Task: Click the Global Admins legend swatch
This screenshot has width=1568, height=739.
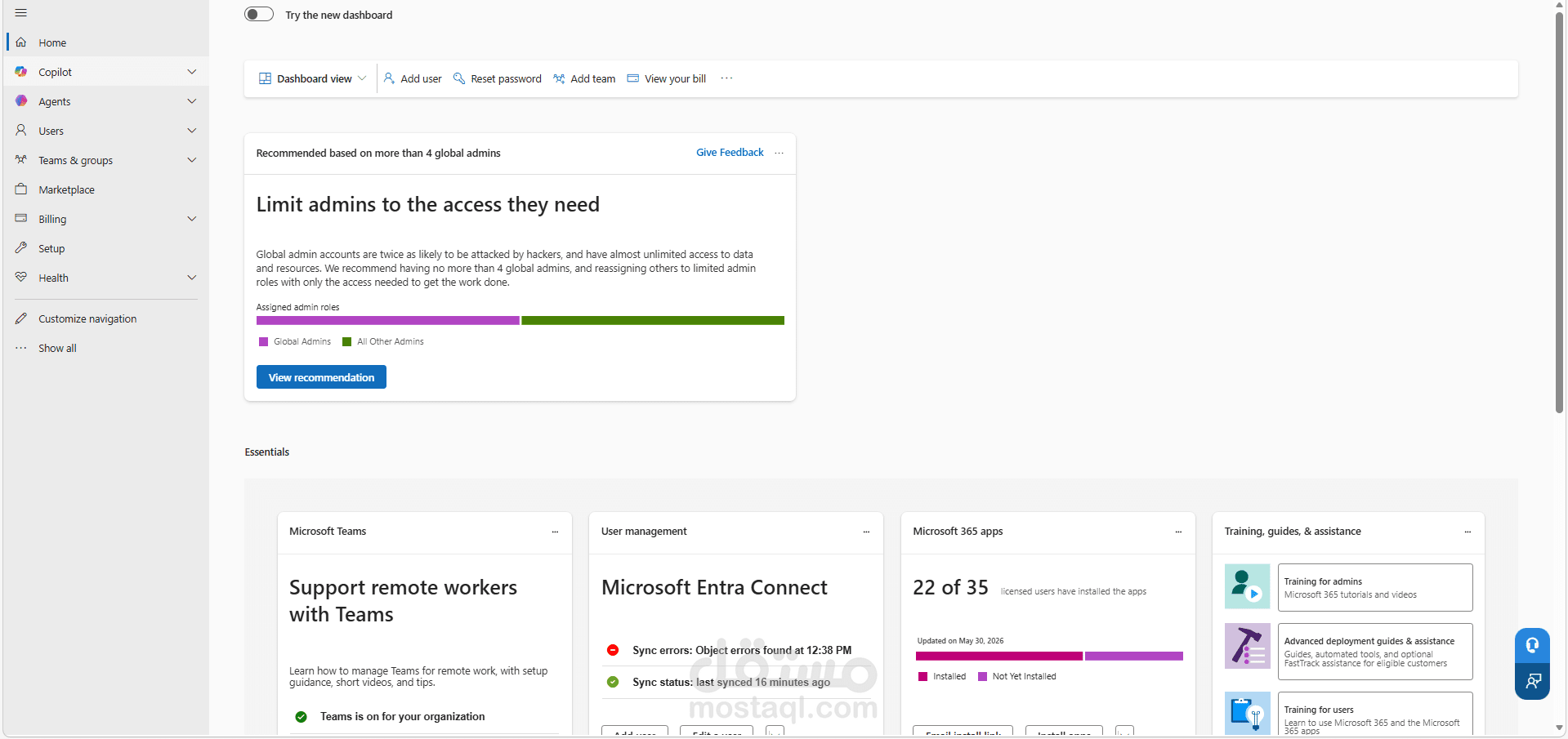Action: pyautogui.click(x=263, y=342)
